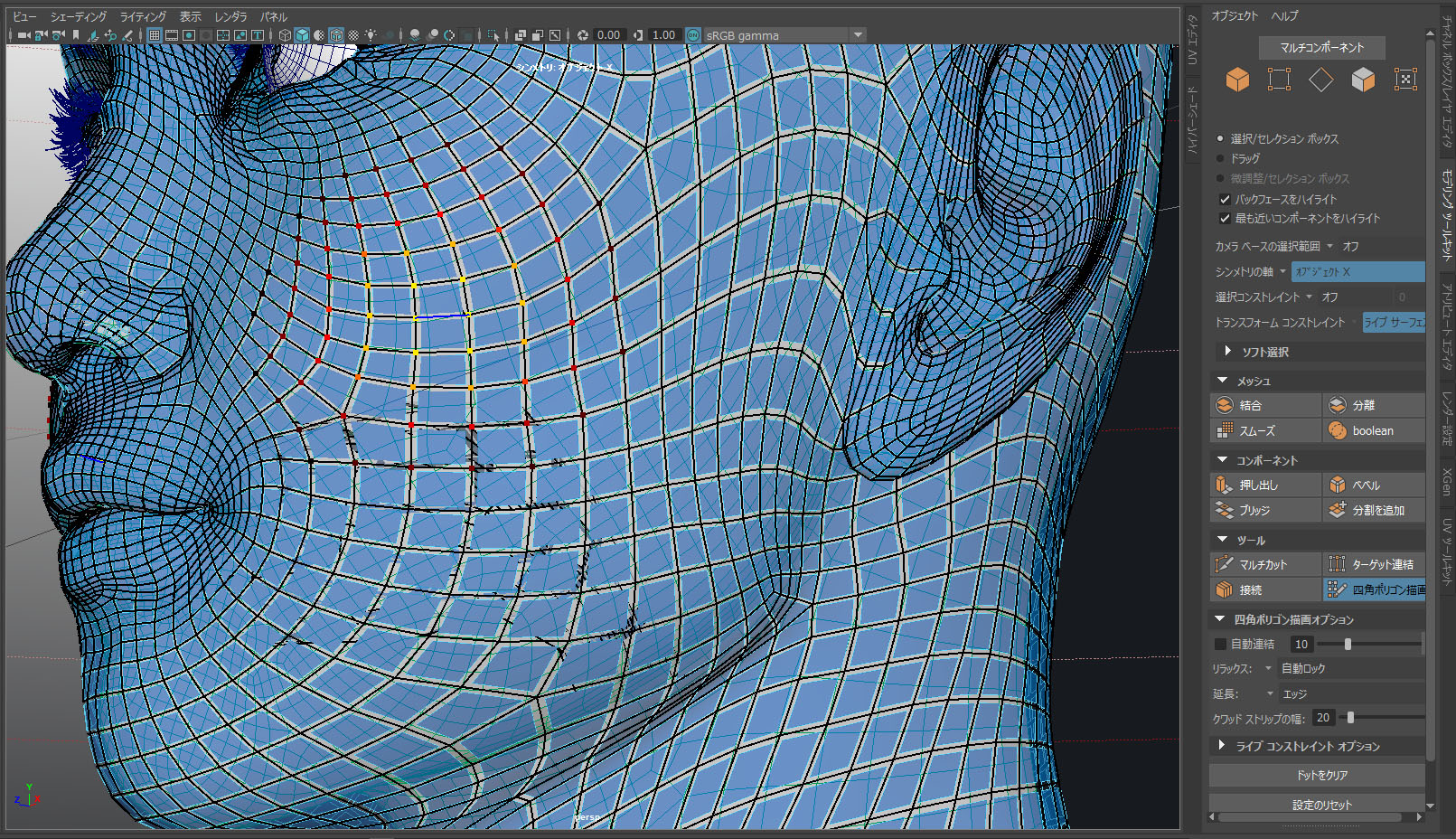Click the ブリッジ (Bridge) tool
1456x839 pixels.
1265,510
